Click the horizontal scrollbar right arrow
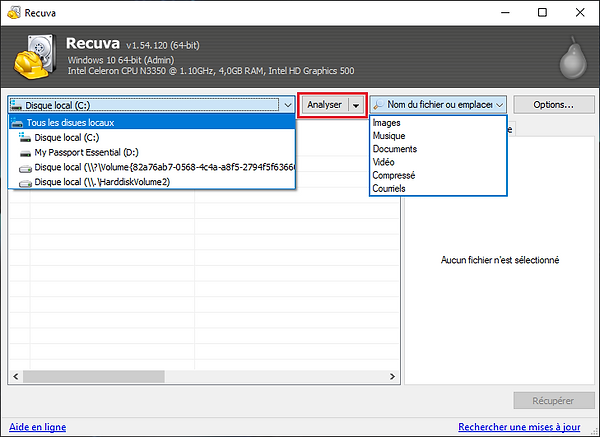Screen dimensions: 600x437 pyautogui.click(x=393, y=377)
